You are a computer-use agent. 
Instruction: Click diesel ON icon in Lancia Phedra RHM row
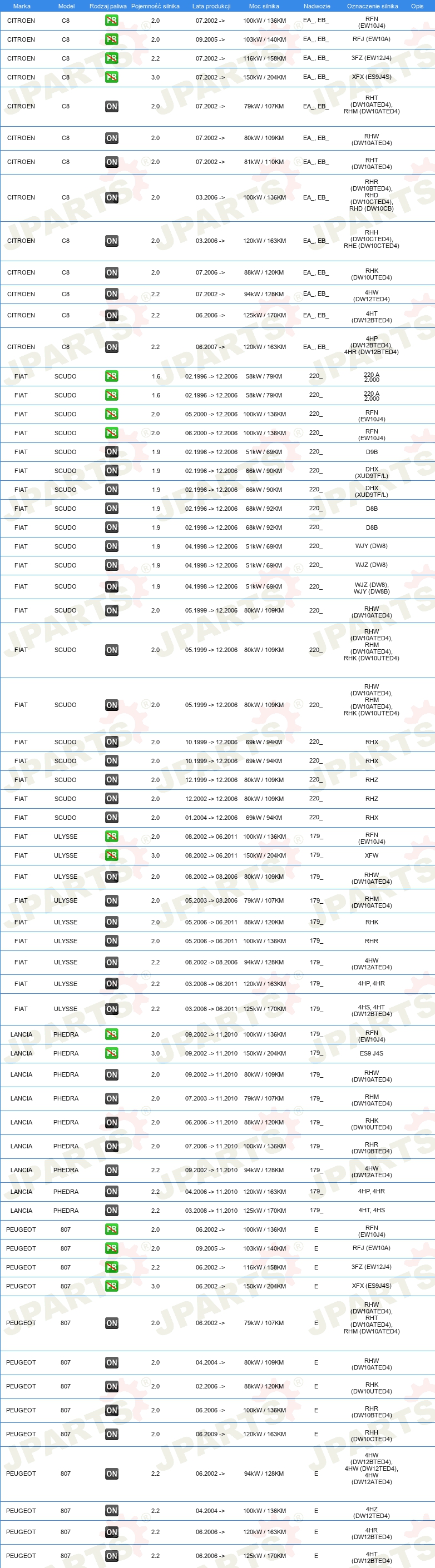(111, 1099)
